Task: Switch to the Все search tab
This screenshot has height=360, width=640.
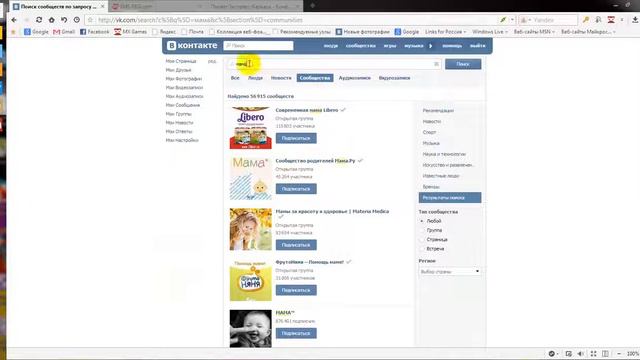Action: 235,78
